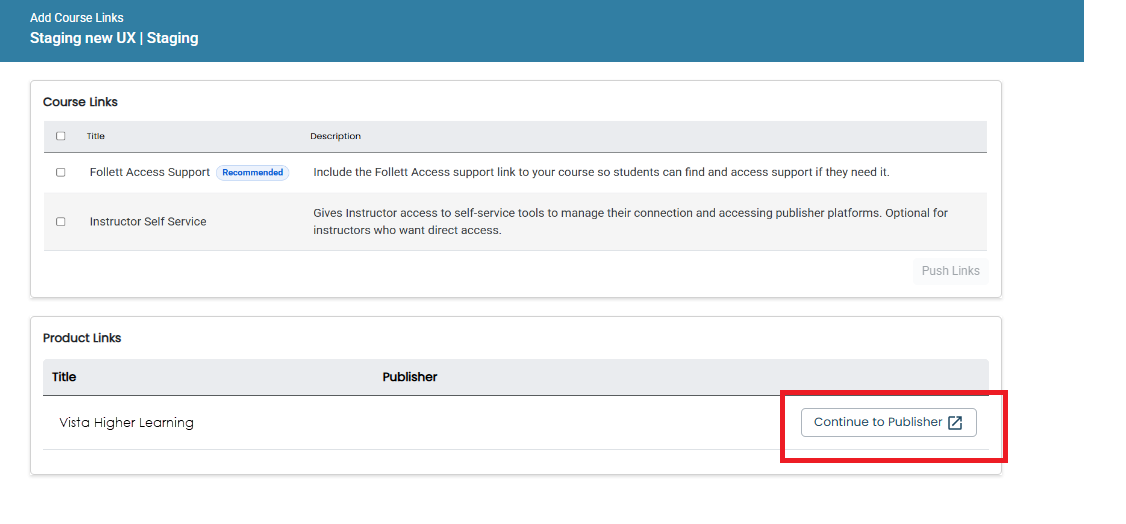Click the Description column header
Viewport: 1126px width, 524px height.
click(335, 136)
